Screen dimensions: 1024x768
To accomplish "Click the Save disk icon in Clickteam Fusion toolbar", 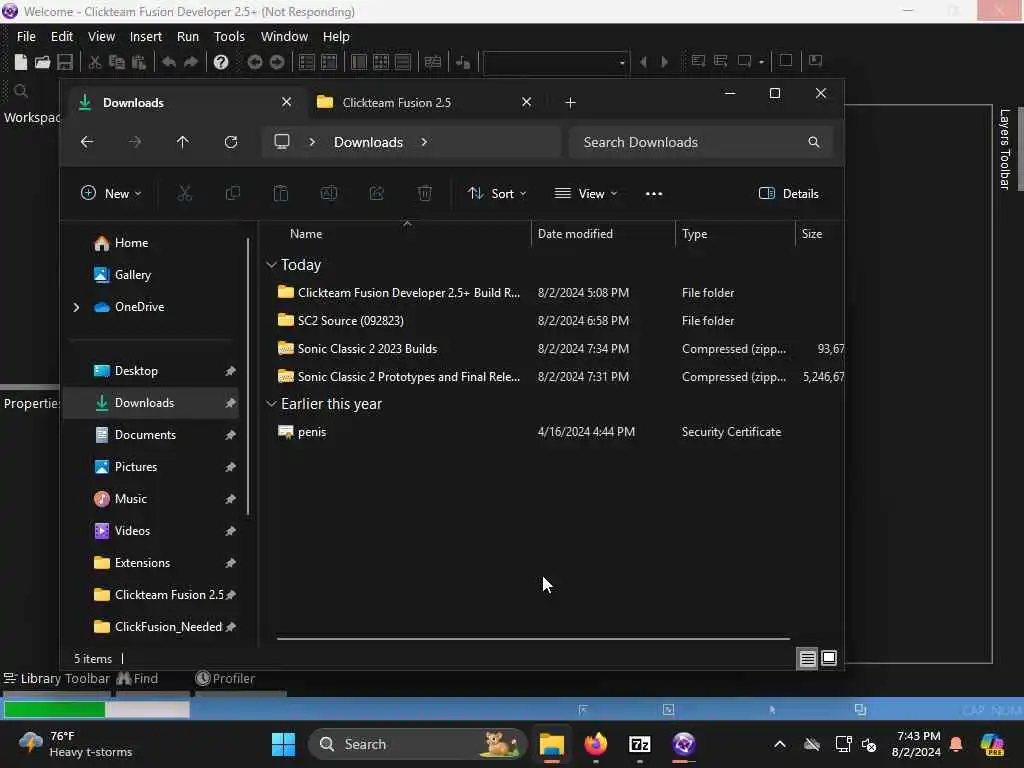I will [65, 62].
